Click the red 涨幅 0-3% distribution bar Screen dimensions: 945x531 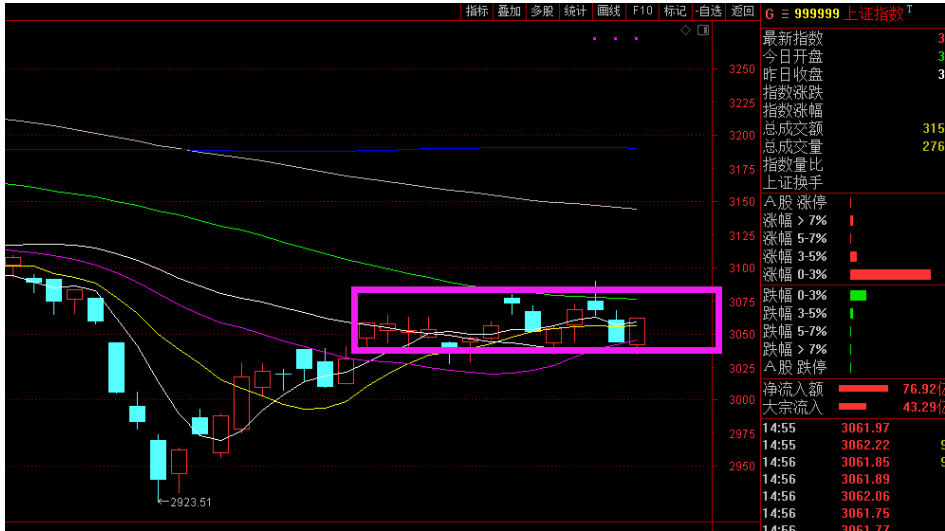pos(890,275)
